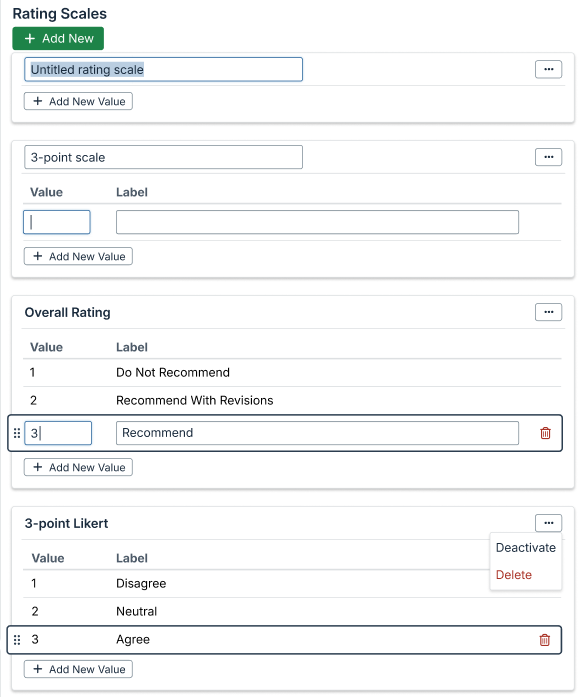Select the Do Not Recommend row
This screenshot has height=697, width=582.
coord(292,373)
